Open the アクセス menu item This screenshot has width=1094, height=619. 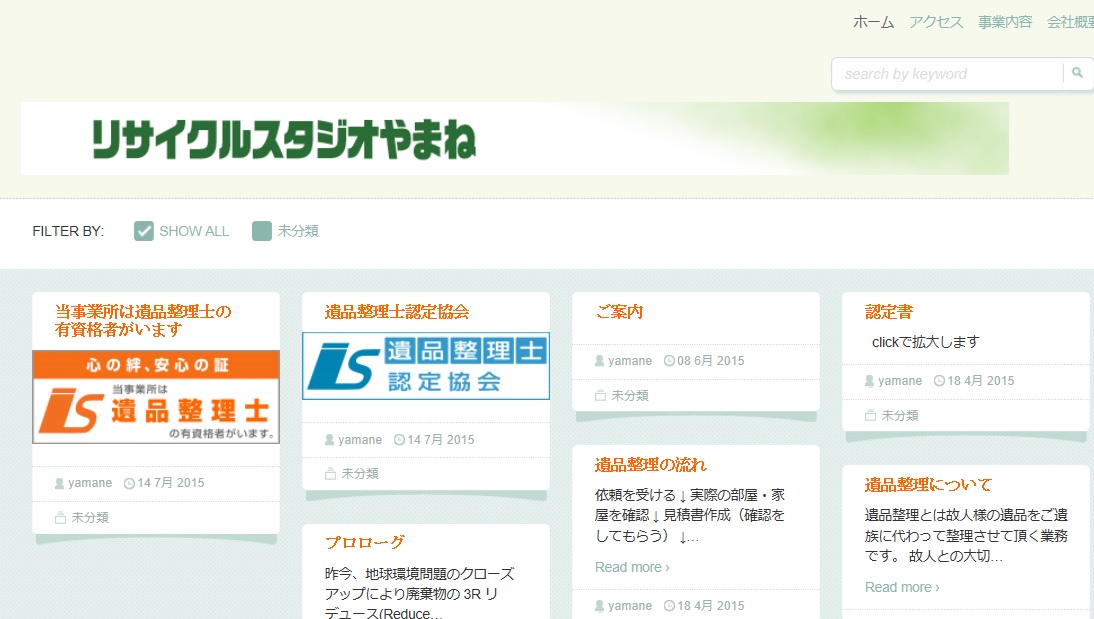coord(936,22)
